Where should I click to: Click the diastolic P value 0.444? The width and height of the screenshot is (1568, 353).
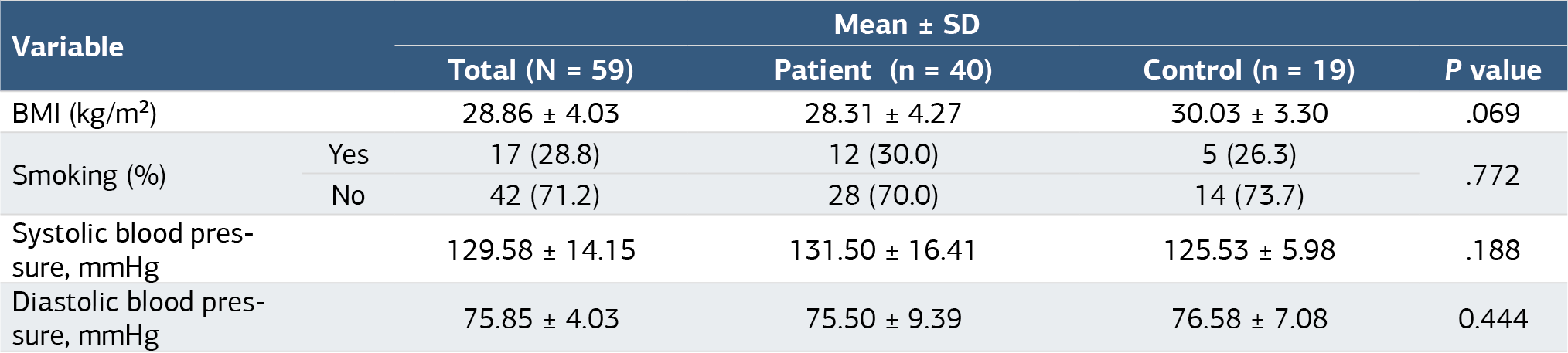[x=1493, y=318]
